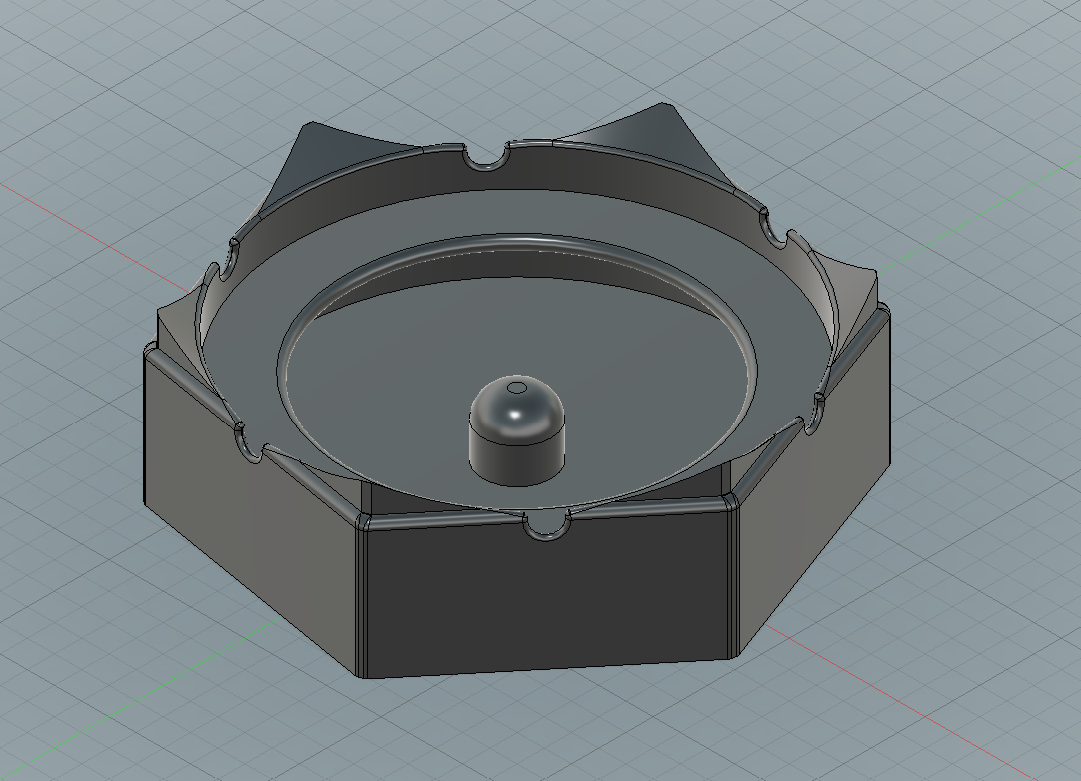Select the small circle atop the dome knob
Image resolution: width=1081 pixels, height=781 pixels.
[516, 388]
